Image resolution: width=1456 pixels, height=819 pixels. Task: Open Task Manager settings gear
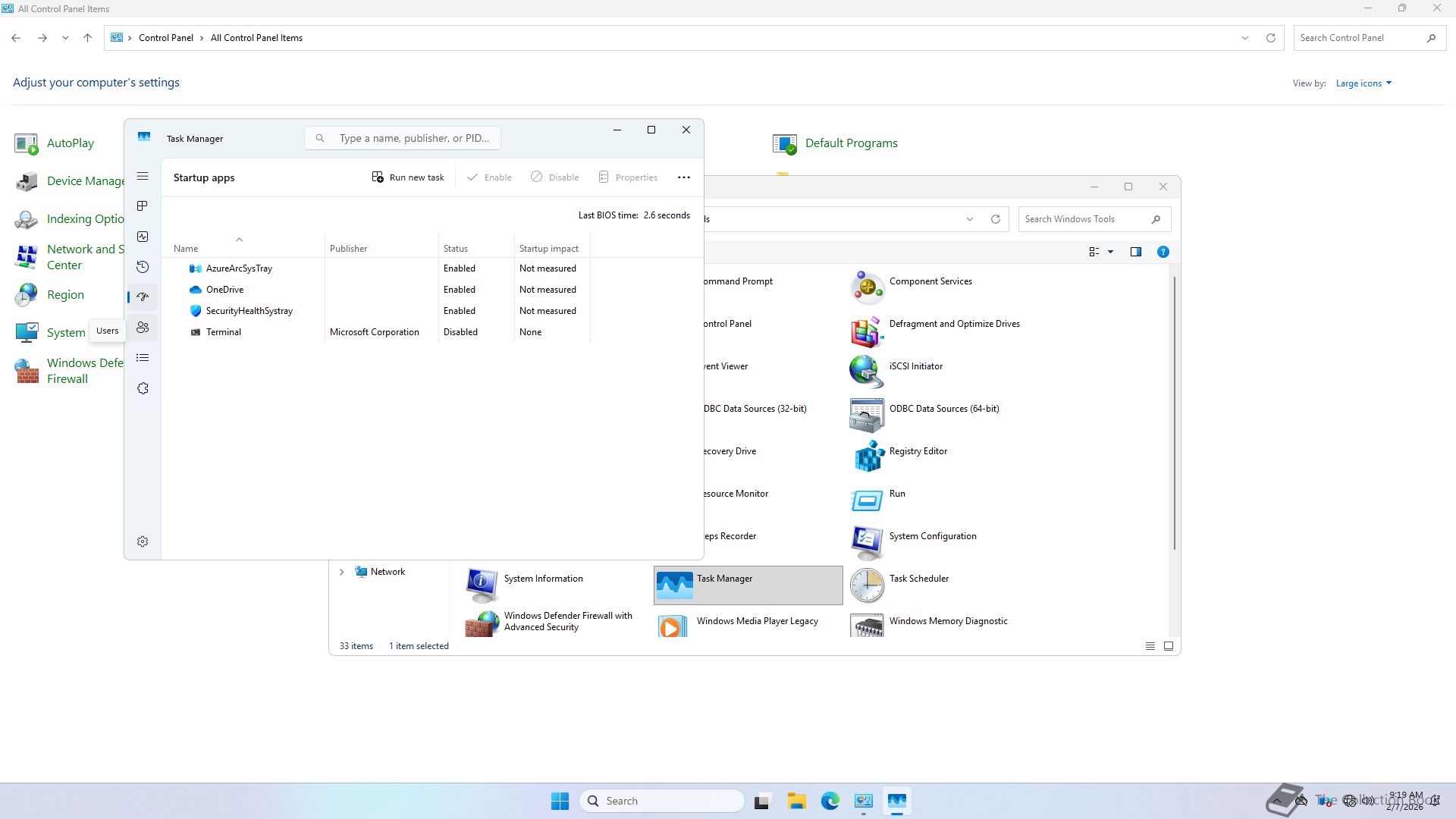pos(142,541)
